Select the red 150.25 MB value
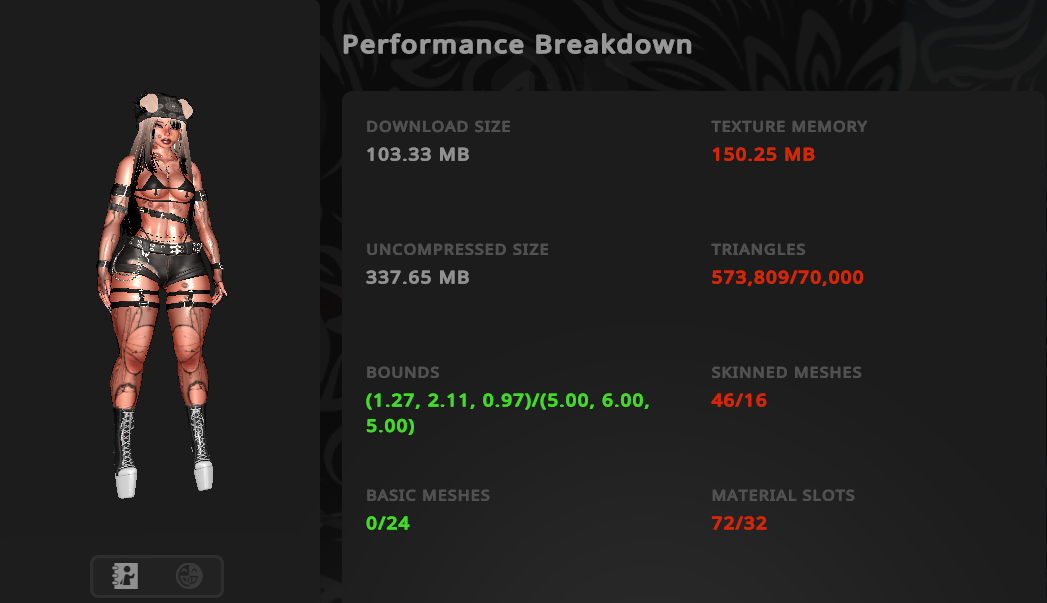 [763, 154]
